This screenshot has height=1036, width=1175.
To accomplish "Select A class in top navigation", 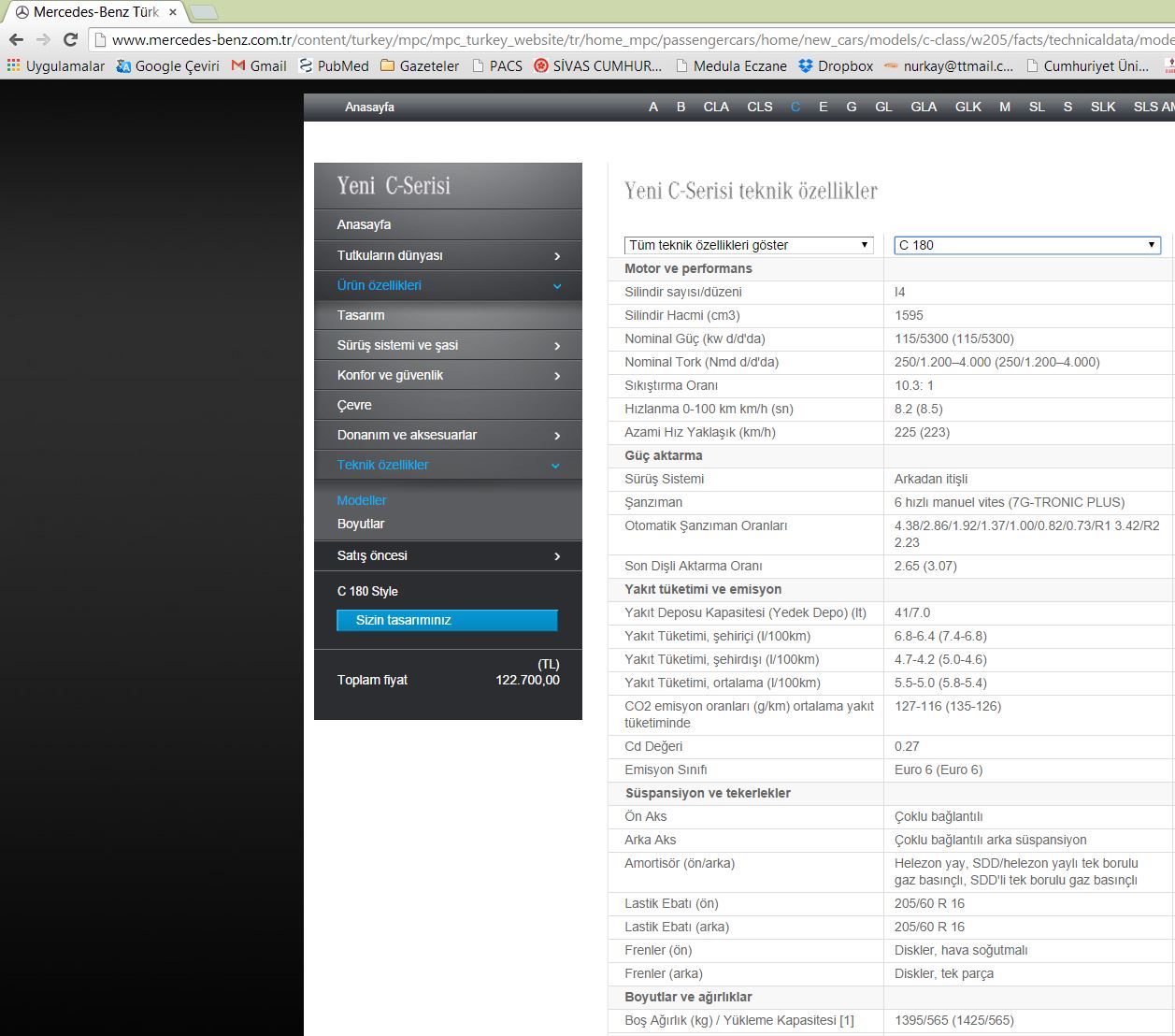I will click(x=653, y=107).
